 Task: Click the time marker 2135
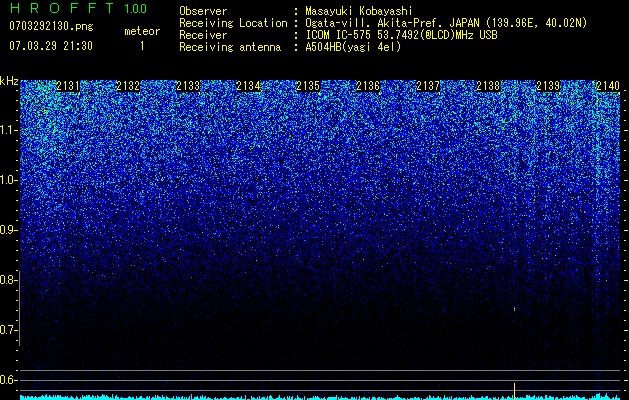click(x=308, y=86)
